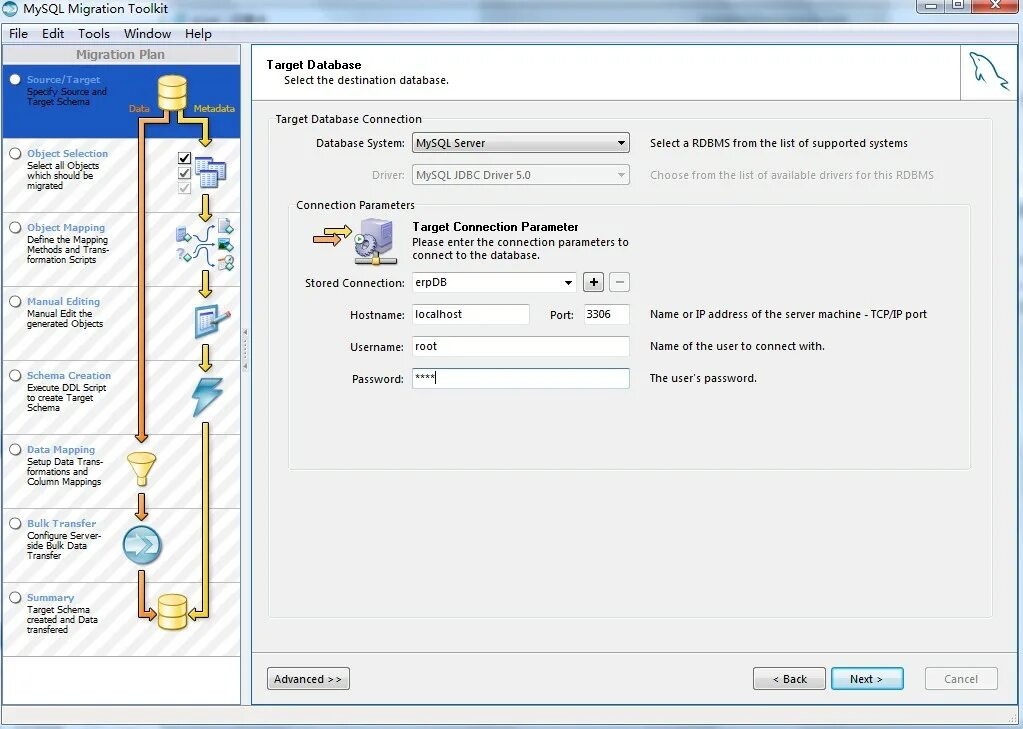Select the Manual Editing step radio
Viewport: 1023px width, 729px height.
(x=15, y=301)
